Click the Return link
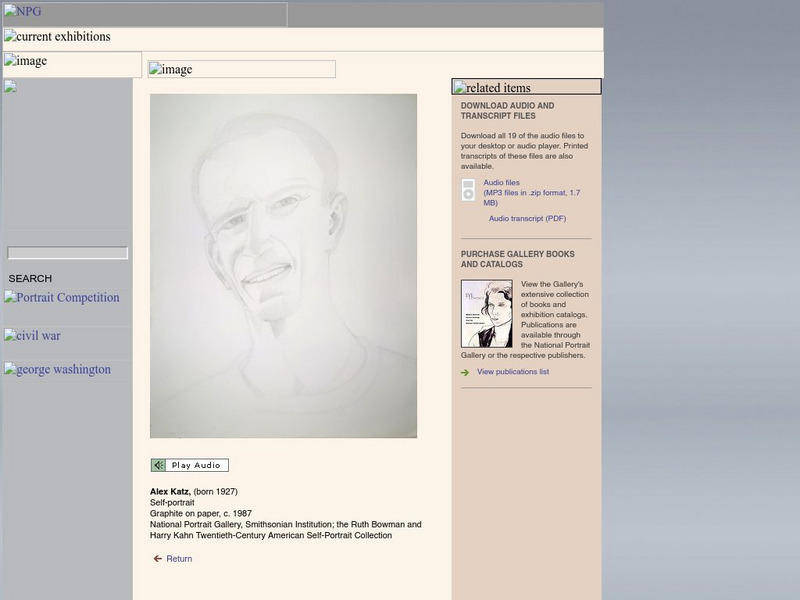The height and width of the screenshot is (600, 800). pyautogui.click(x=179, y=559)
